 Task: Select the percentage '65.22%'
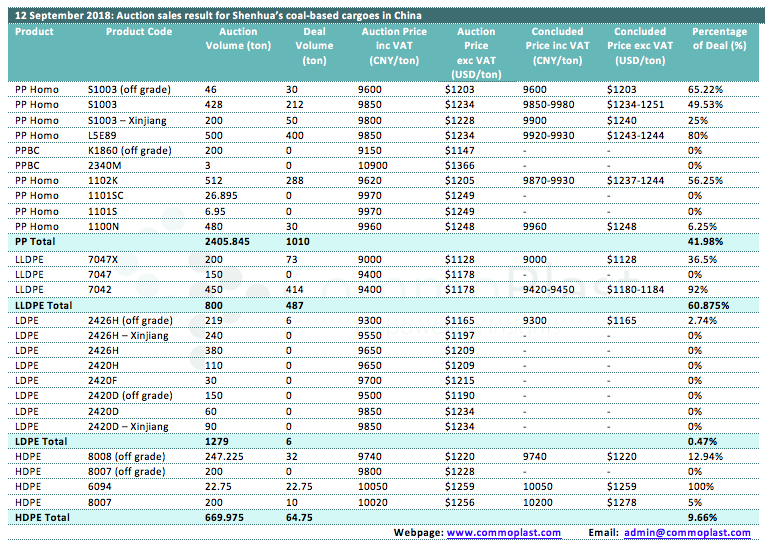tap(705, 90)
